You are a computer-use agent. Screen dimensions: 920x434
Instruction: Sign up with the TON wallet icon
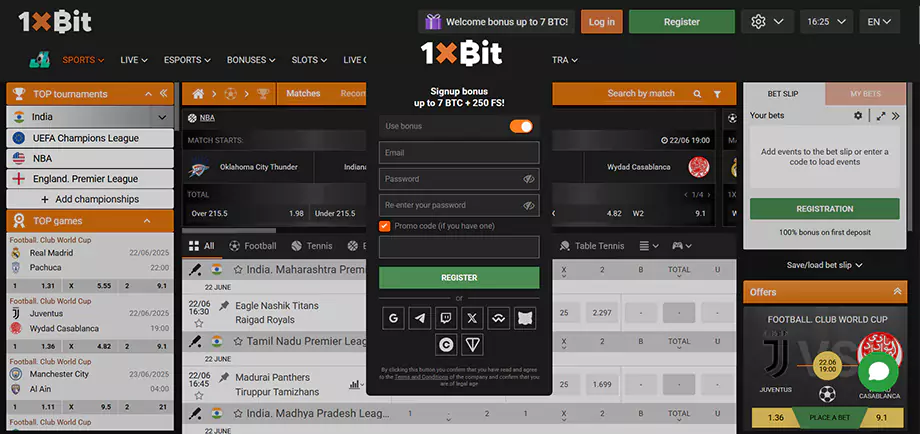pyautogui.click(x=472, y=345)
